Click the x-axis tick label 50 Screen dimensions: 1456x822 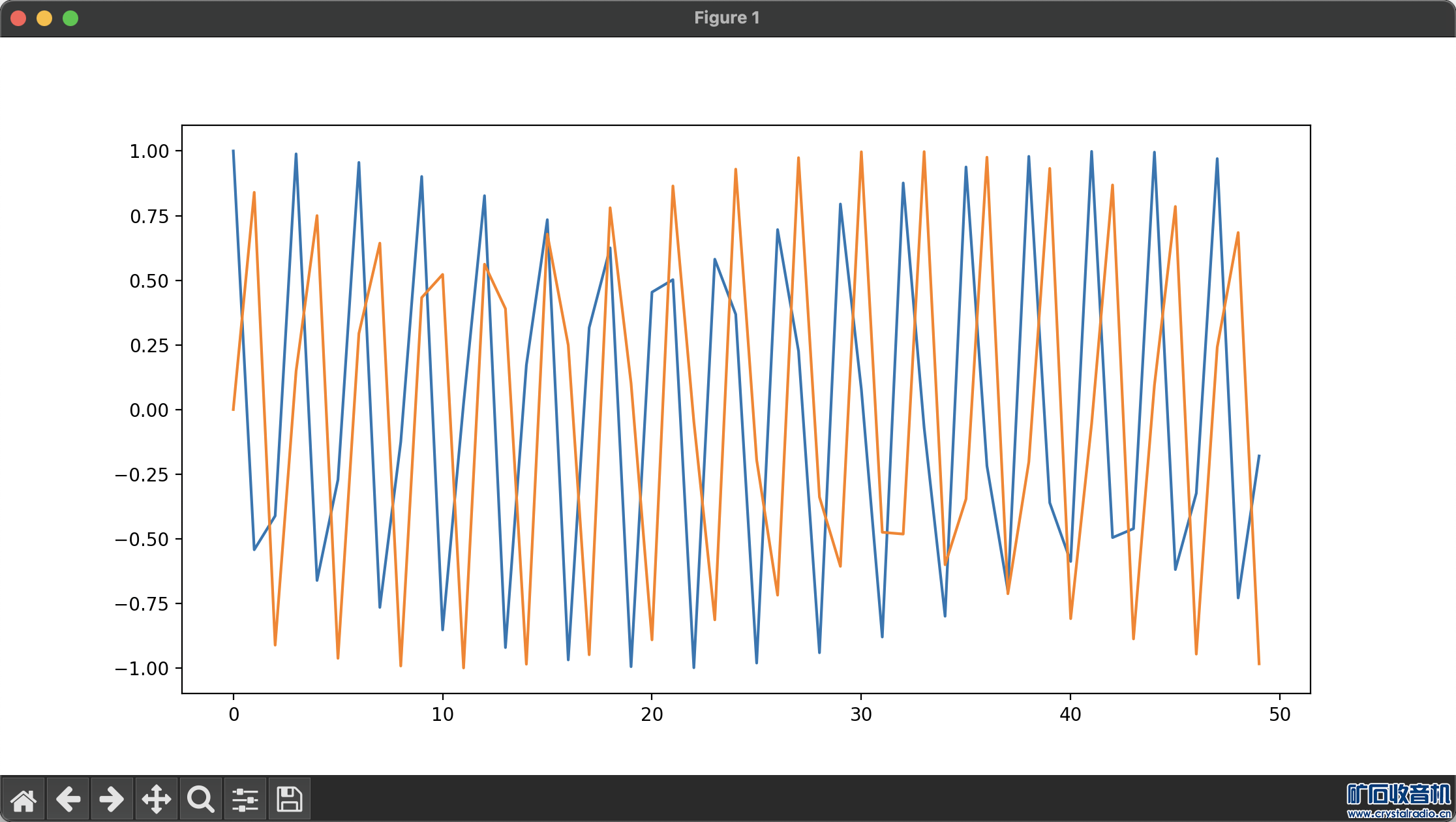[x=1279, y=714]
